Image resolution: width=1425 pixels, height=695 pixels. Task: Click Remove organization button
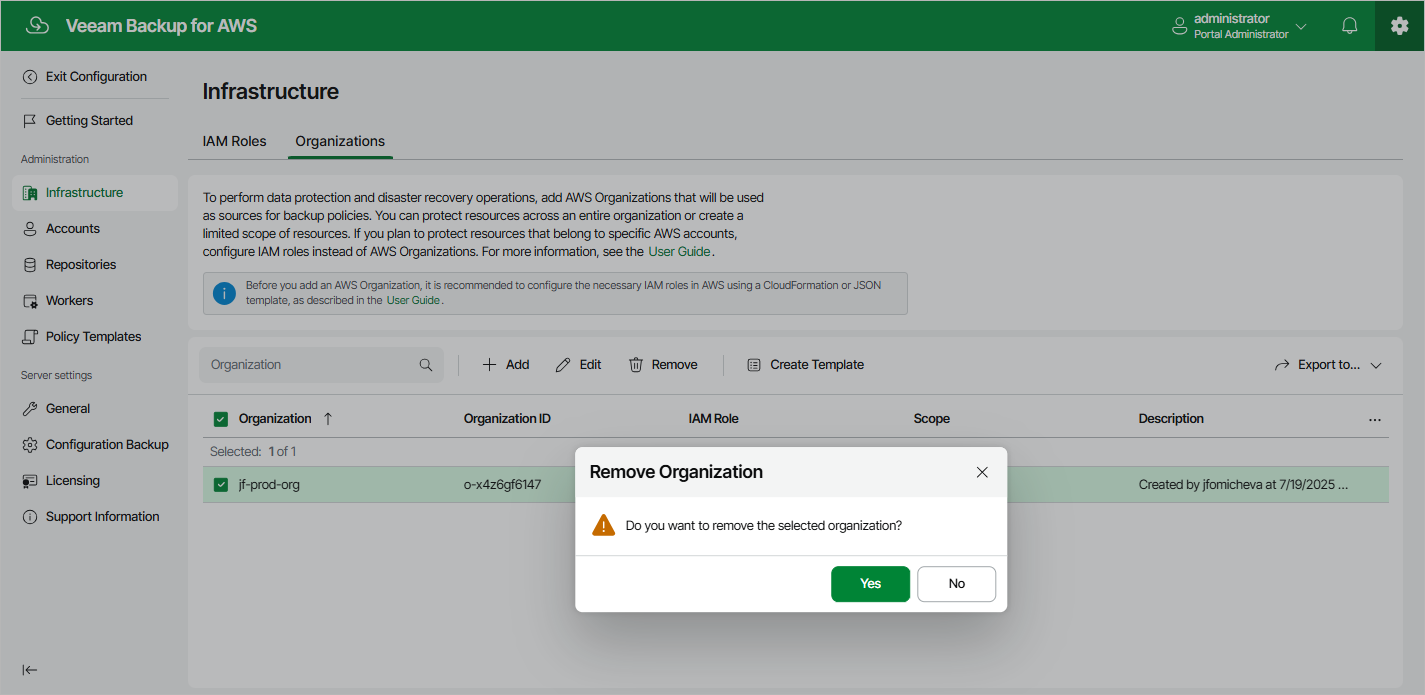[663, 365]
